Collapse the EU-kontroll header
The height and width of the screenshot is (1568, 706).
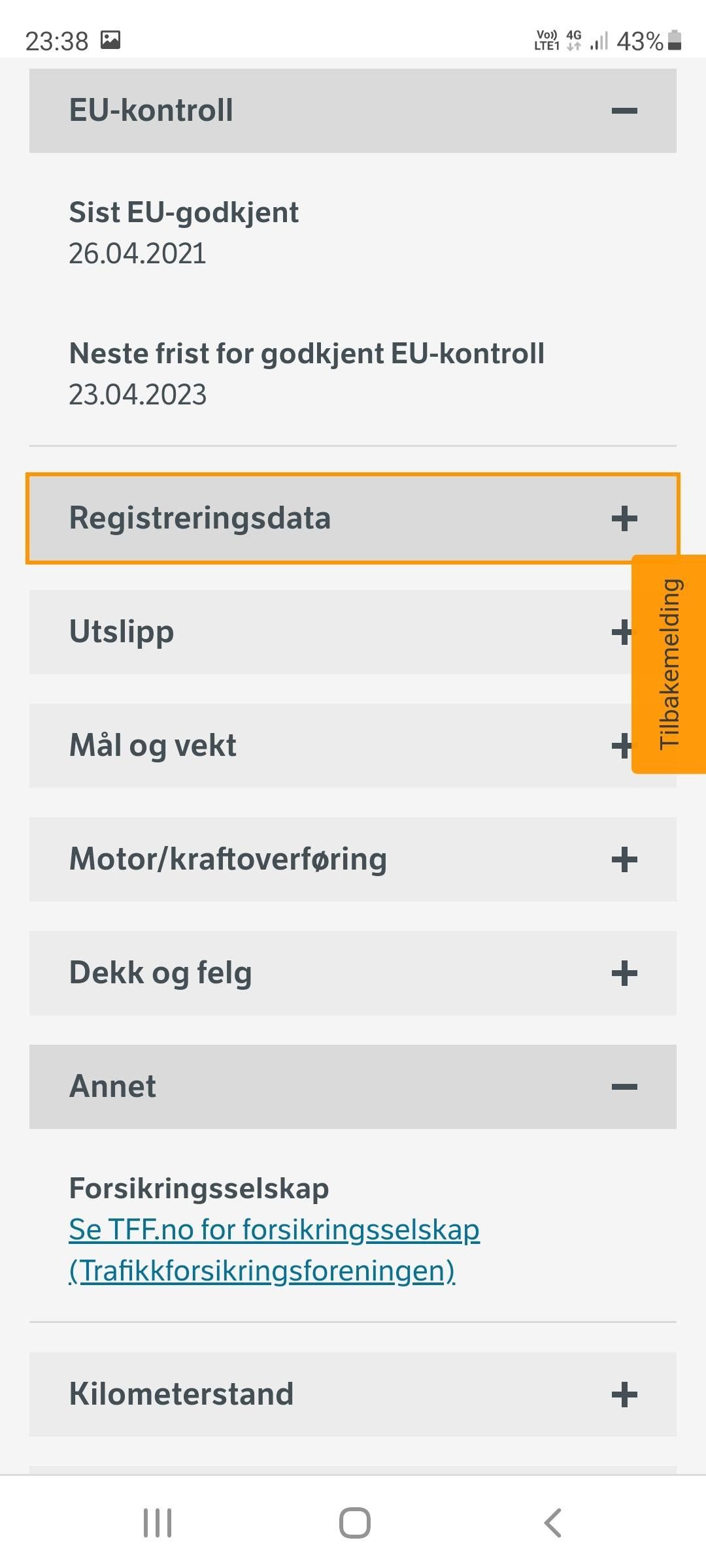click(x=353, y=110)
